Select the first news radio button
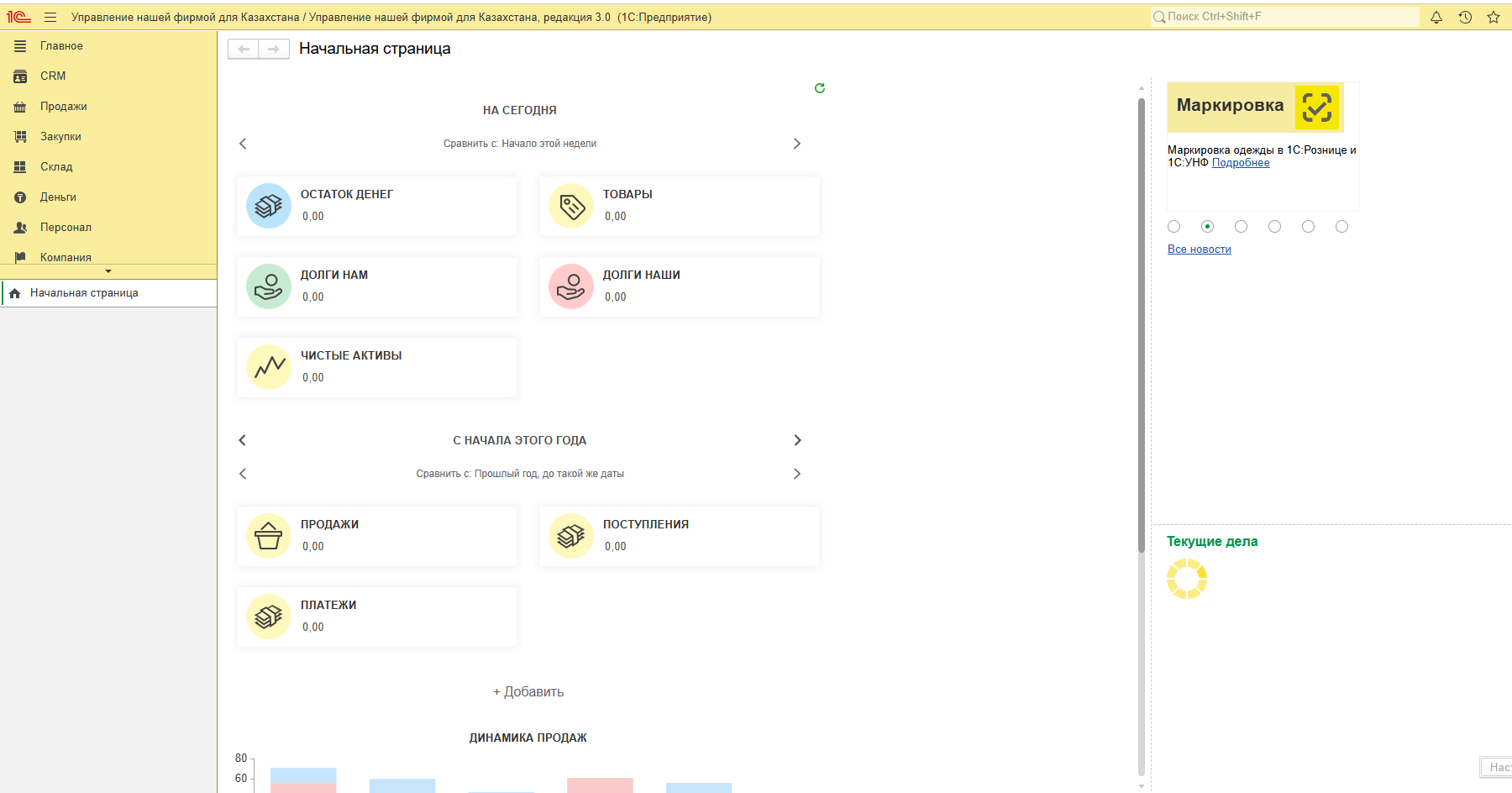1512x793 pixels. 1174,227
